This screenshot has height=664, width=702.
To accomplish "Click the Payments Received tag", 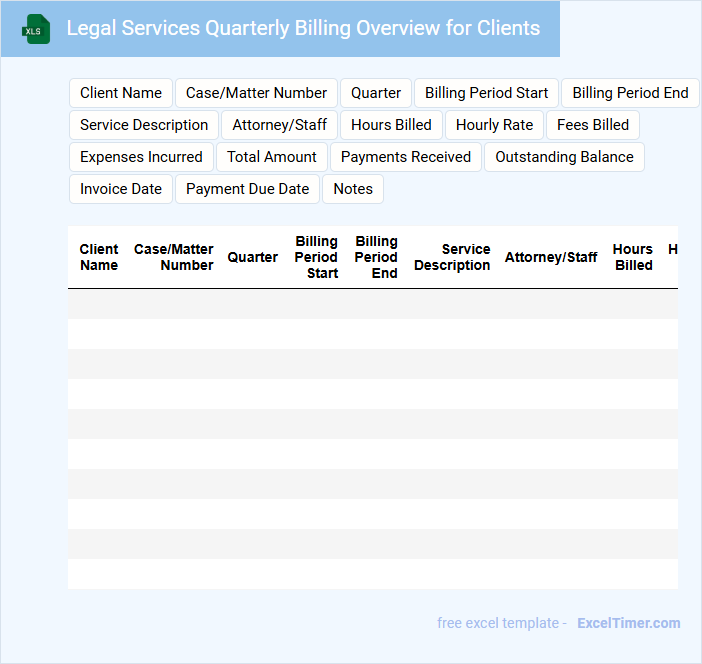I will 405,157.
